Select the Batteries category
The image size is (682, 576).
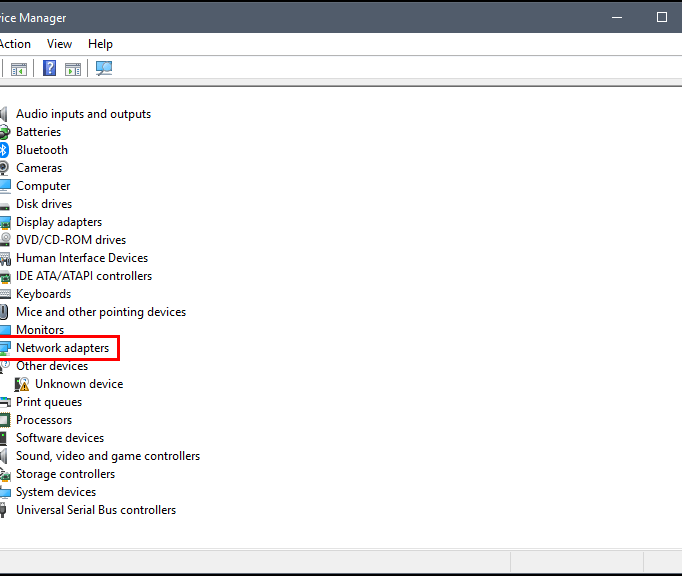[38, 132]
